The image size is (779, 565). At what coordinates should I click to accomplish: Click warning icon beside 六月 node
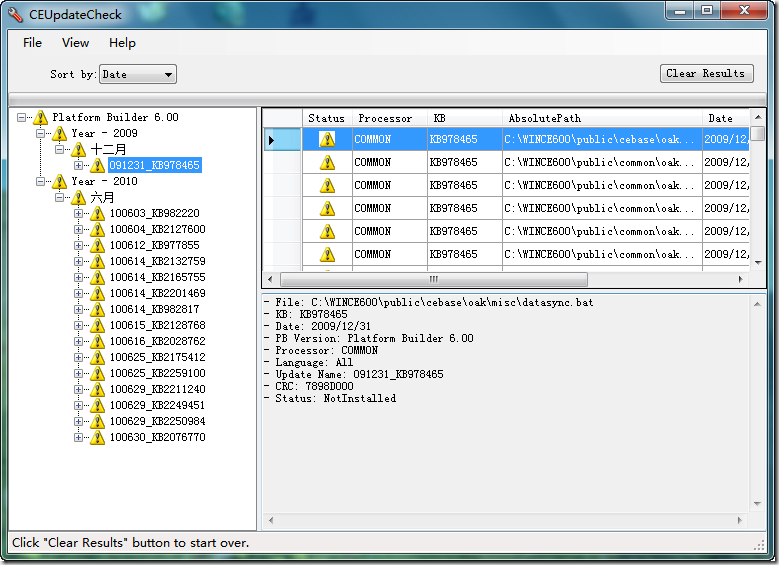pyautogui.click(x=78, y=198)
